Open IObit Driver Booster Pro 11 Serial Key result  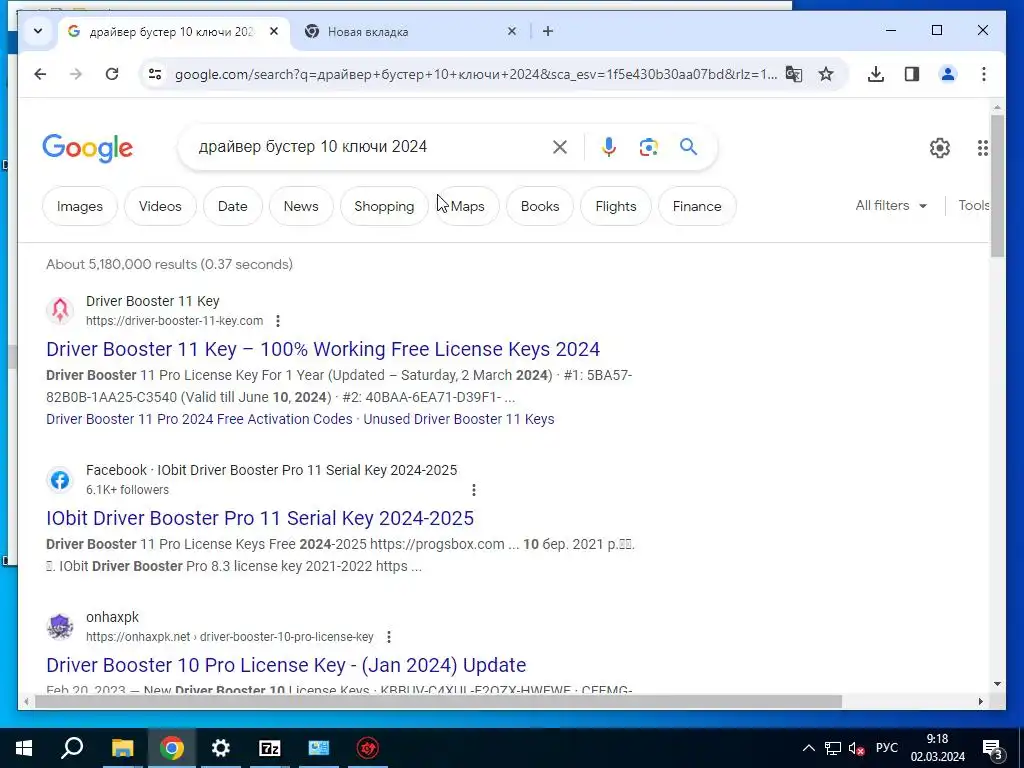pyautogui.click(x=260, y=518)
